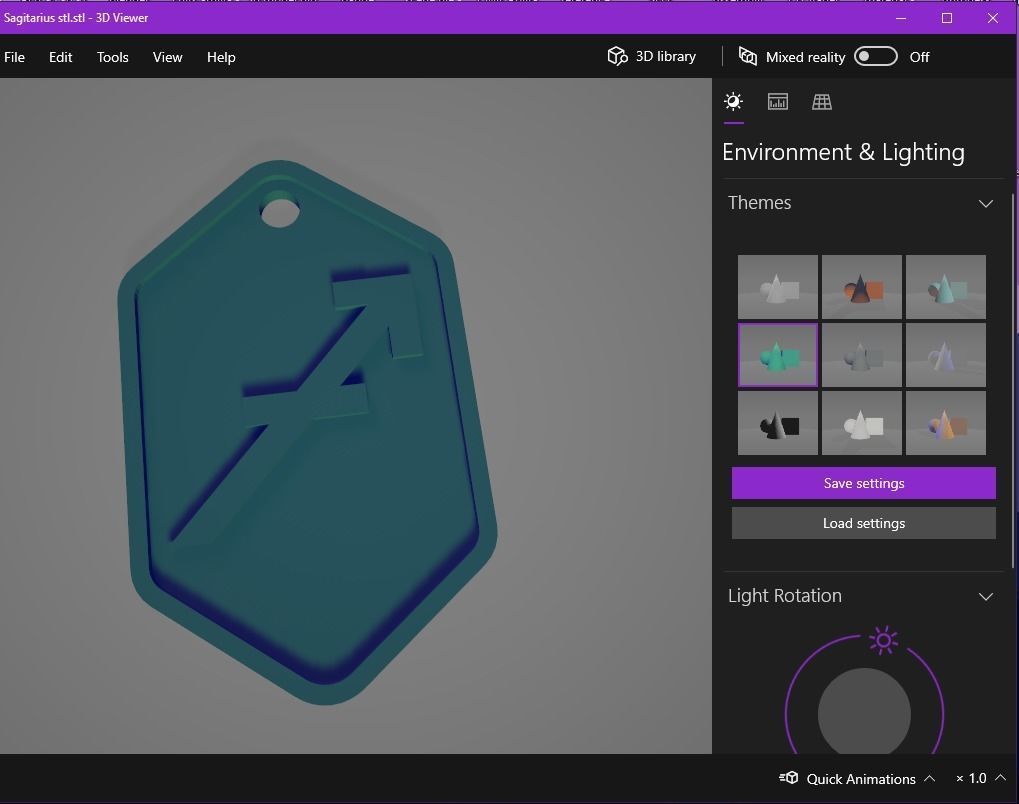Image resolution: width=1019 pixels, height=804 pixels.
Task: Select the black shapes theme thumbnail
Action: [x=777, y=422]
